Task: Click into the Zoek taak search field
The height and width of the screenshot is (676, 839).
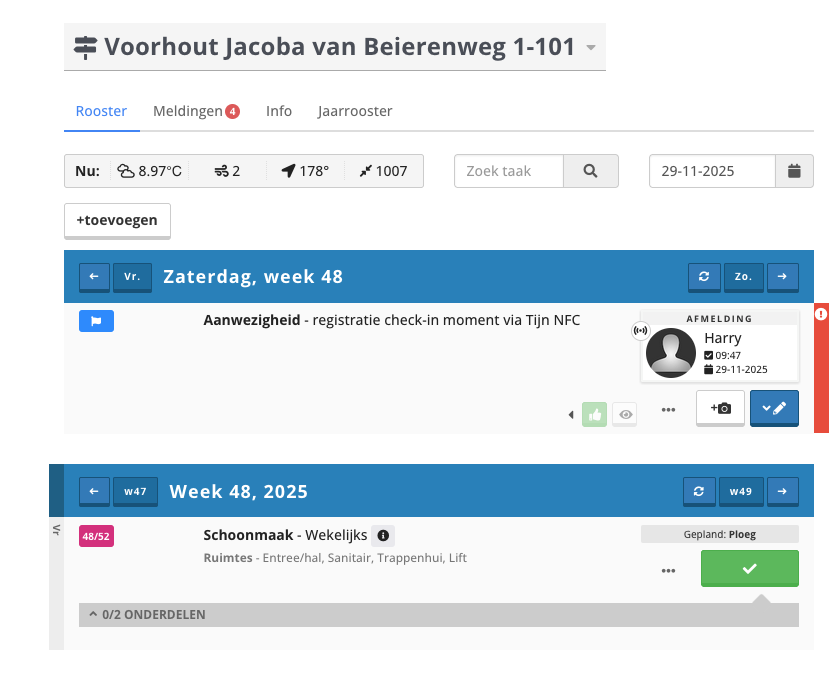Action: tap(509, 171)
